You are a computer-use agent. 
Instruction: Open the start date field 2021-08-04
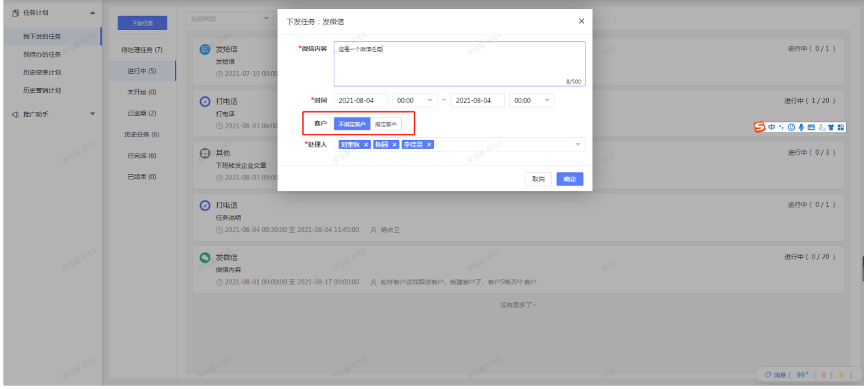[361, 101]
